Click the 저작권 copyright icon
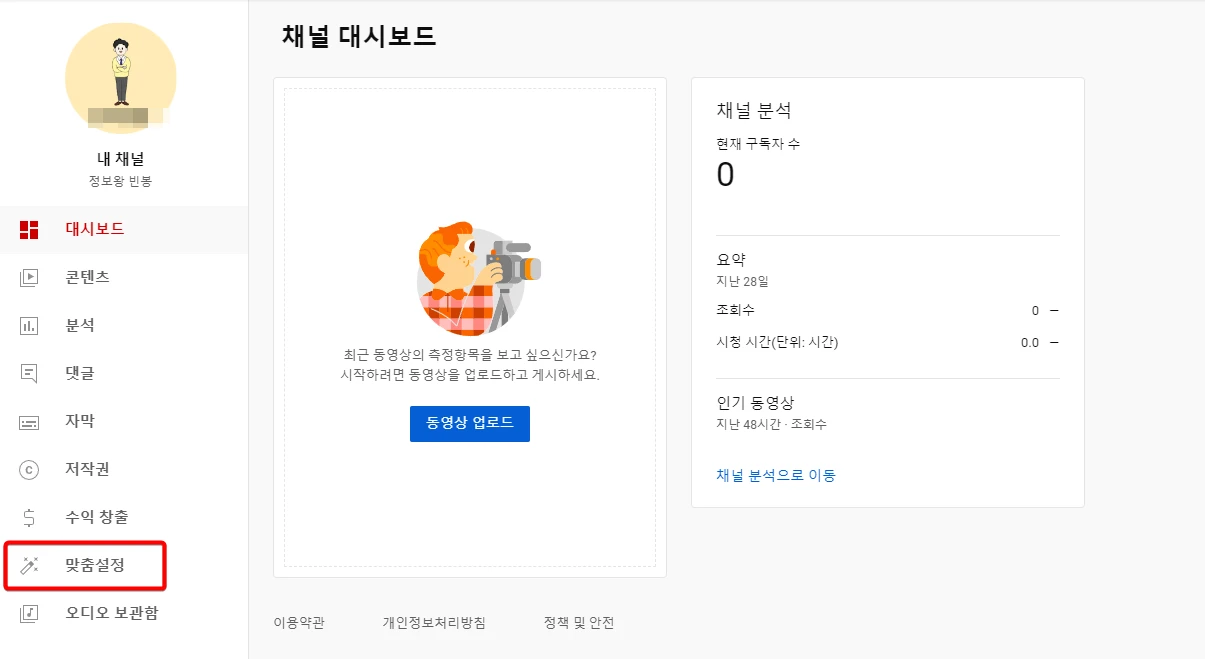1205x659 pixels. tap(30, 468)
